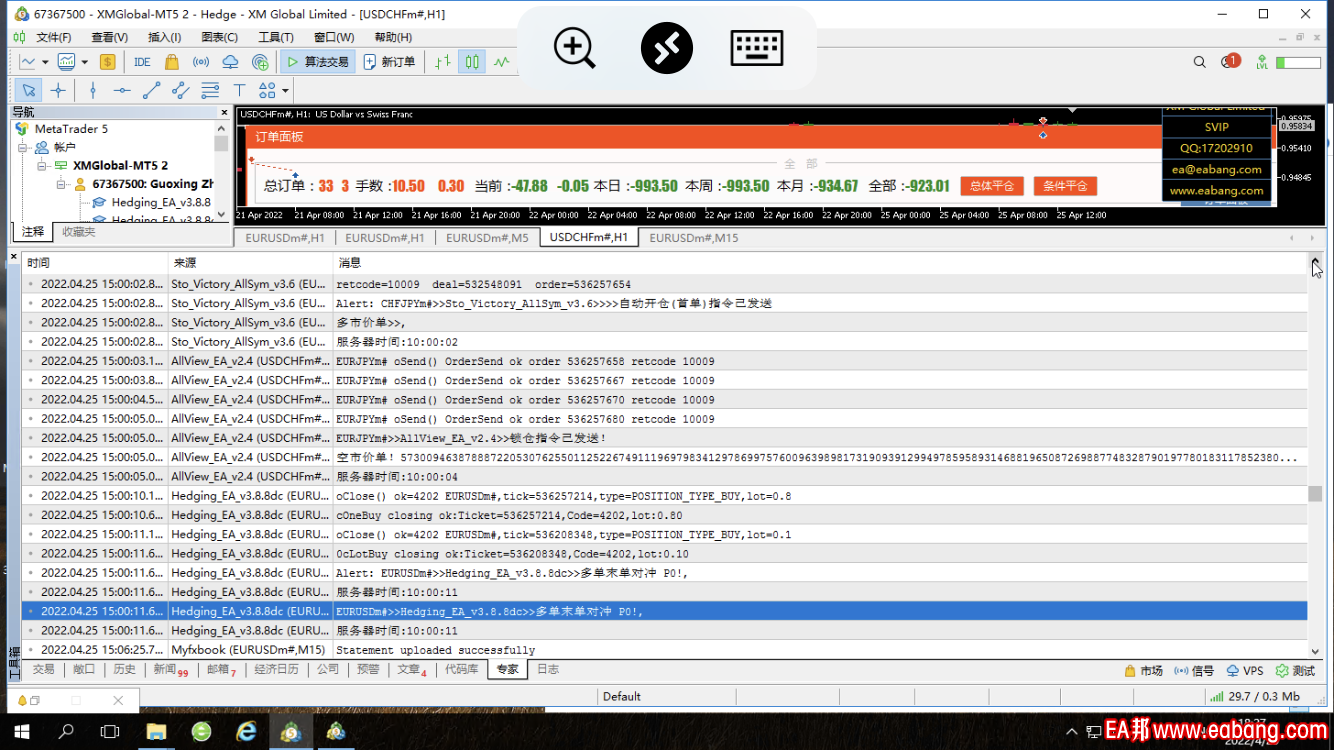Open the 日志 toolbox tab
This screenshot has height=750, width=1334.
pos(548,669)
